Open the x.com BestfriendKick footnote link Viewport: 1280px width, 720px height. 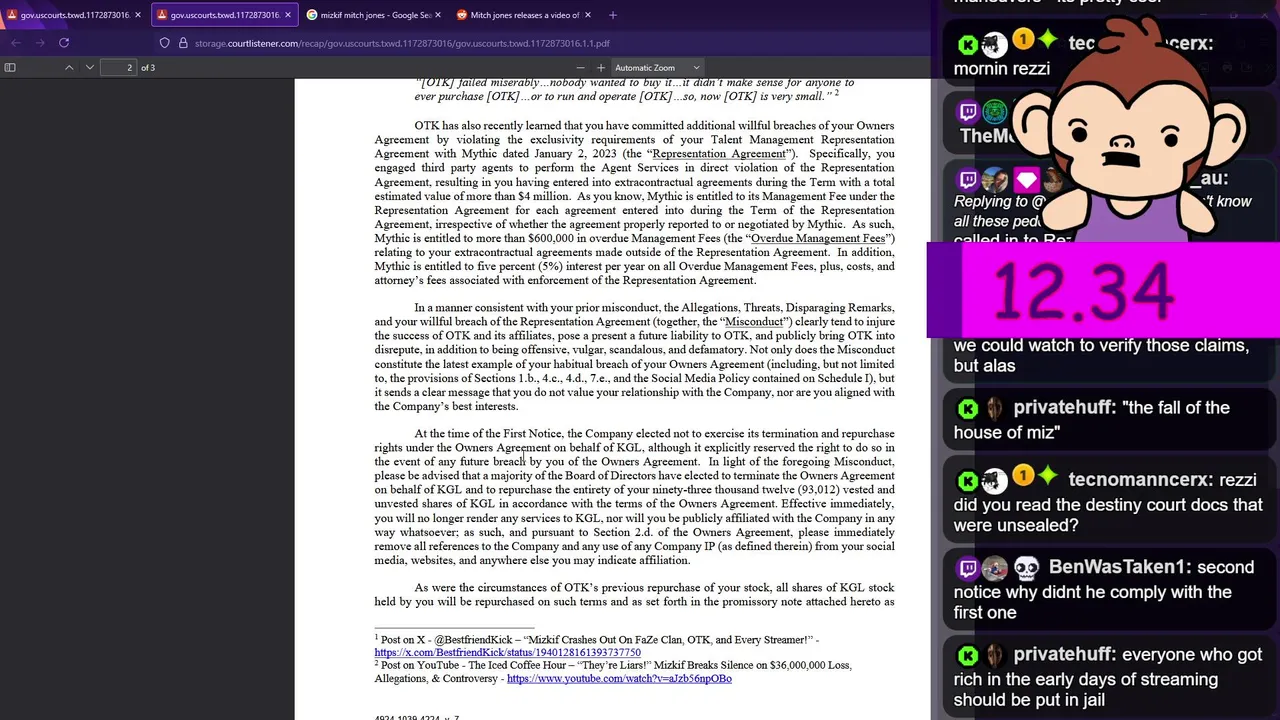pos(508,653)
